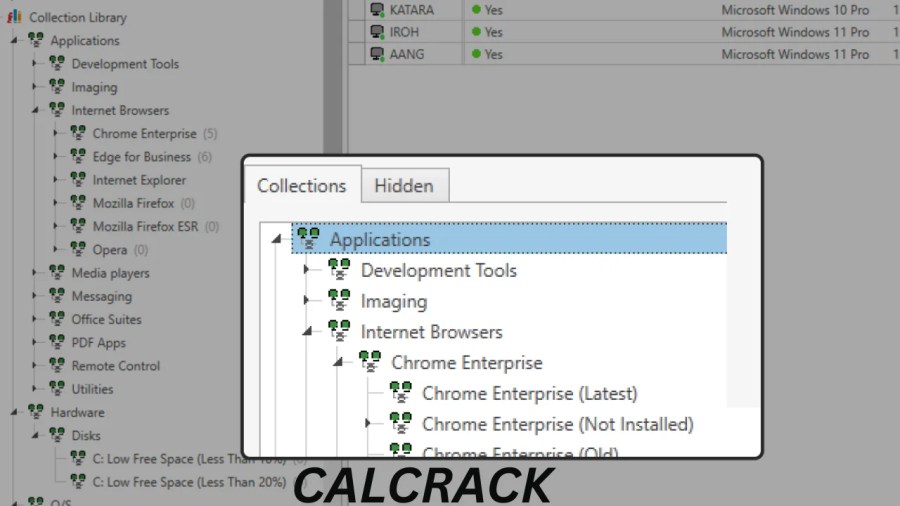Click the Edge for Business collection icon
The image size is (900, 506).
(78, 156)
